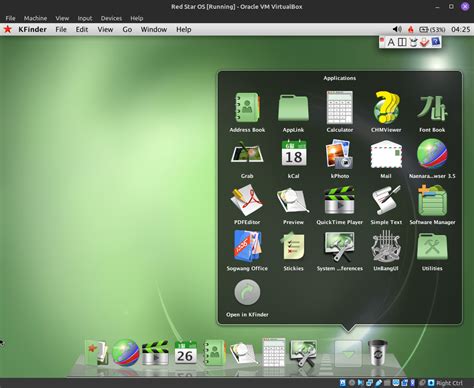Viewport: 474px width, 388px height.
Task: Open the Window menu
Action: tap(154, 29)
